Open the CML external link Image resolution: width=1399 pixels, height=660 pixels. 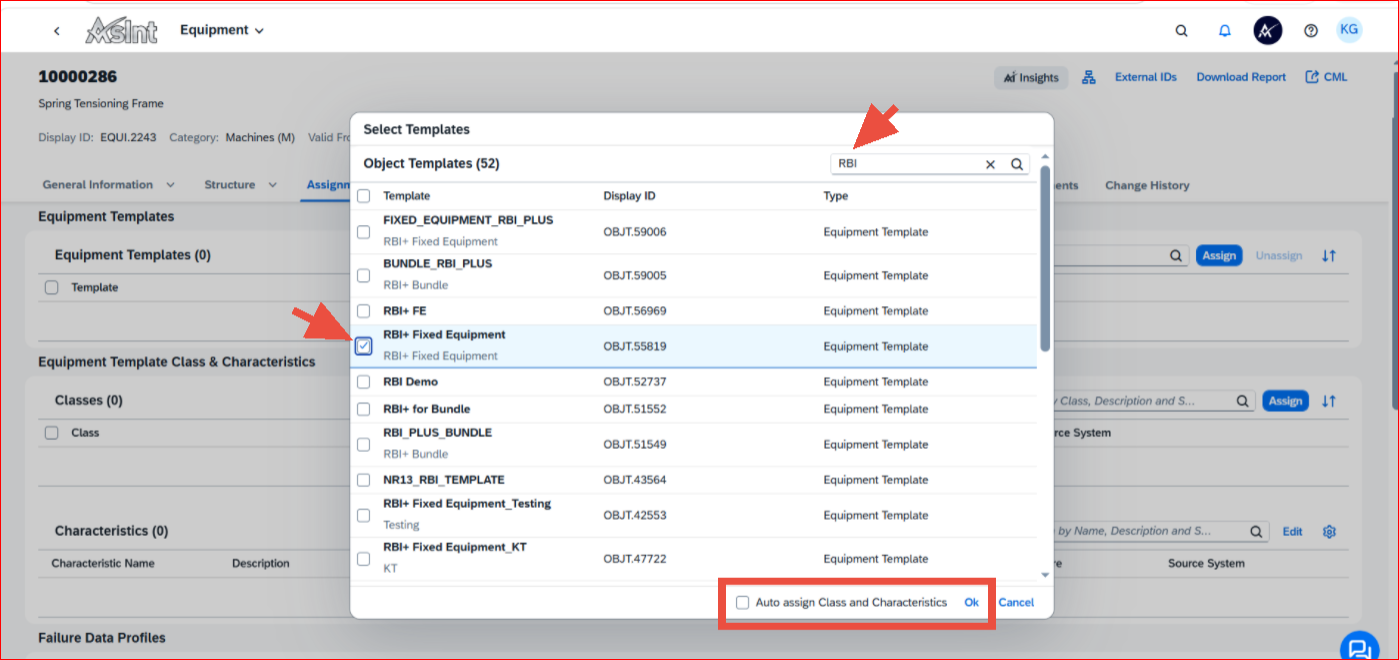click(x=1326, y=77)
